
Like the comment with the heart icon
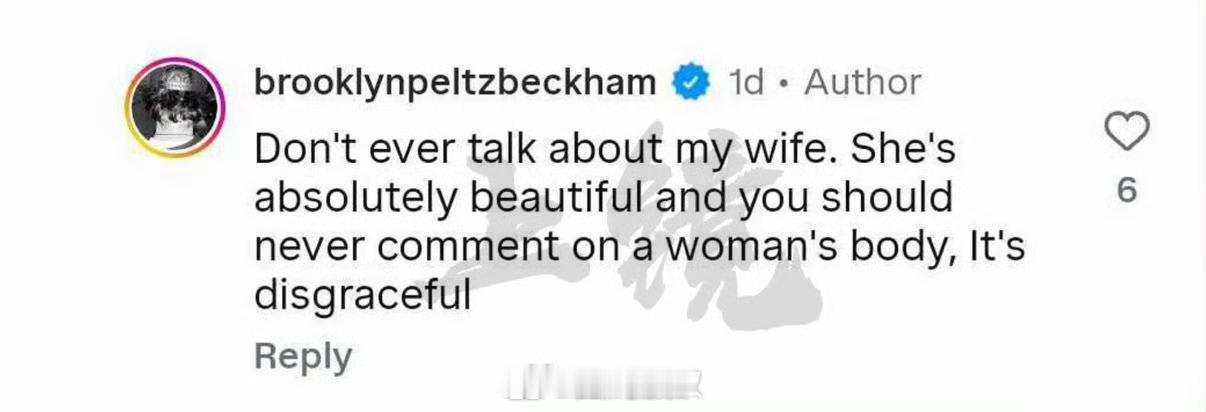(x=1126, y=131)
